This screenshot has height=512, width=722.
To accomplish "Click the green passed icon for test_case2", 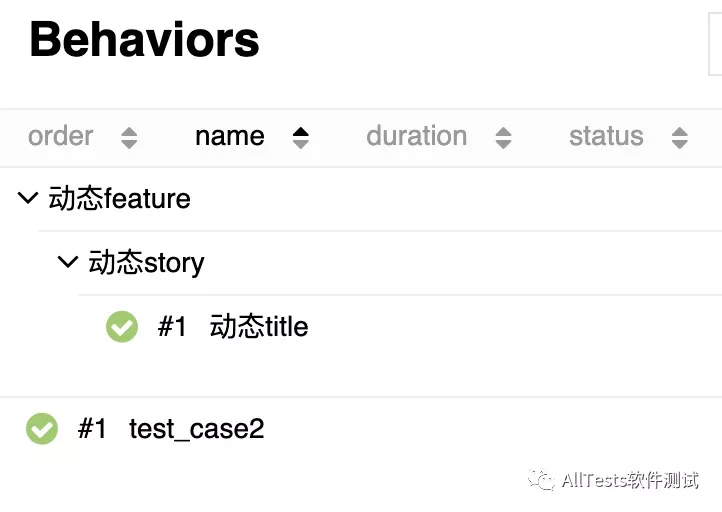I will click(x=42, y=429).
